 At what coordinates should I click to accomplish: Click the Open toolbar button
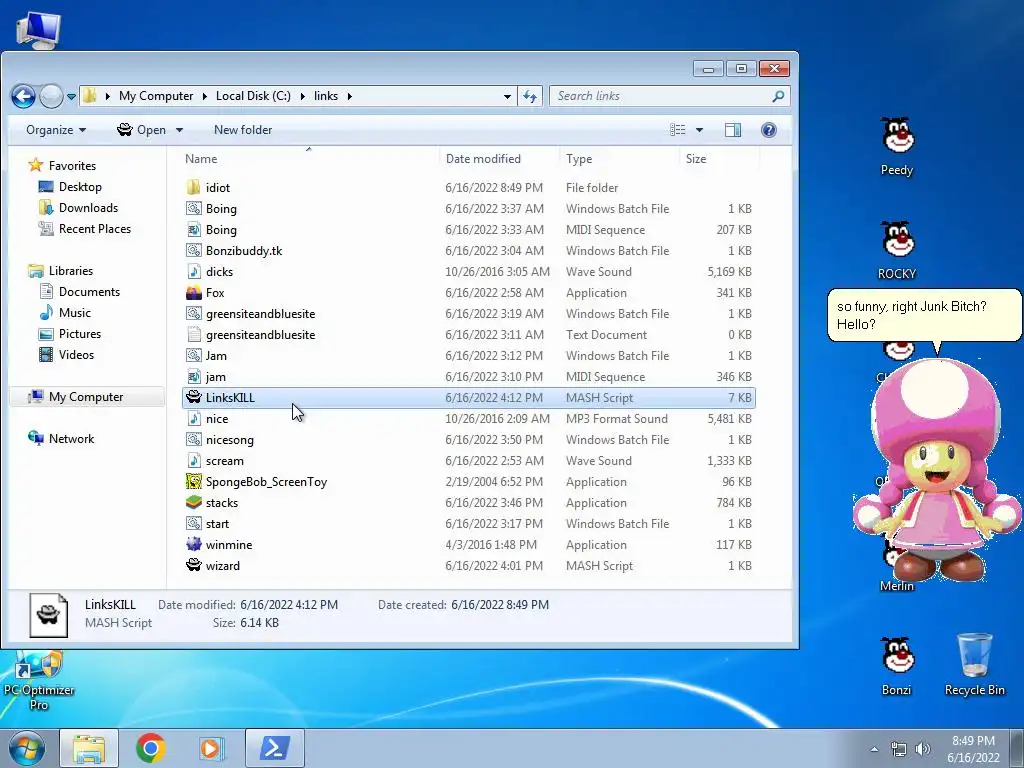pyautogui.click(x=142, y=130)
